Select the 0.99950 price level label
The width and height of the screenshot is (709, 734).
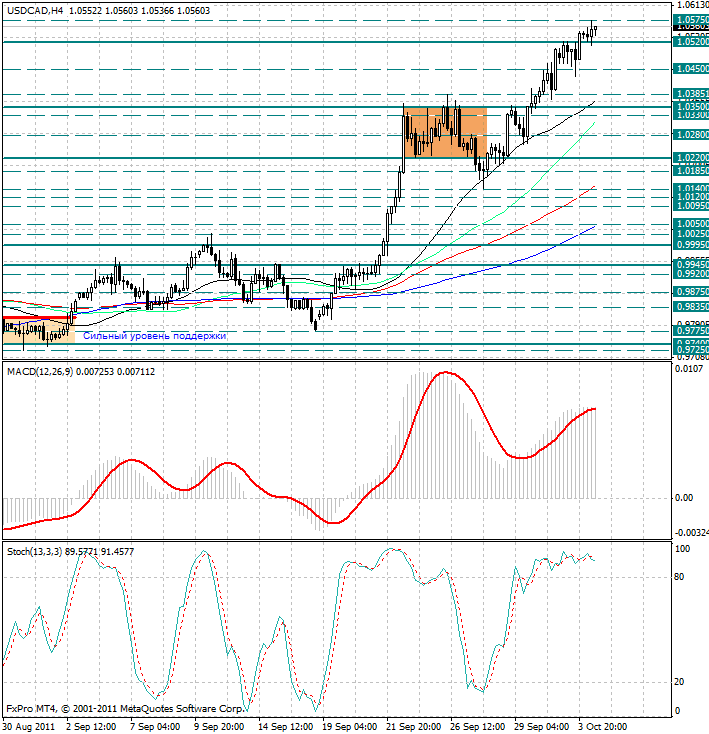pyautogui.click(x=691, y=245)
